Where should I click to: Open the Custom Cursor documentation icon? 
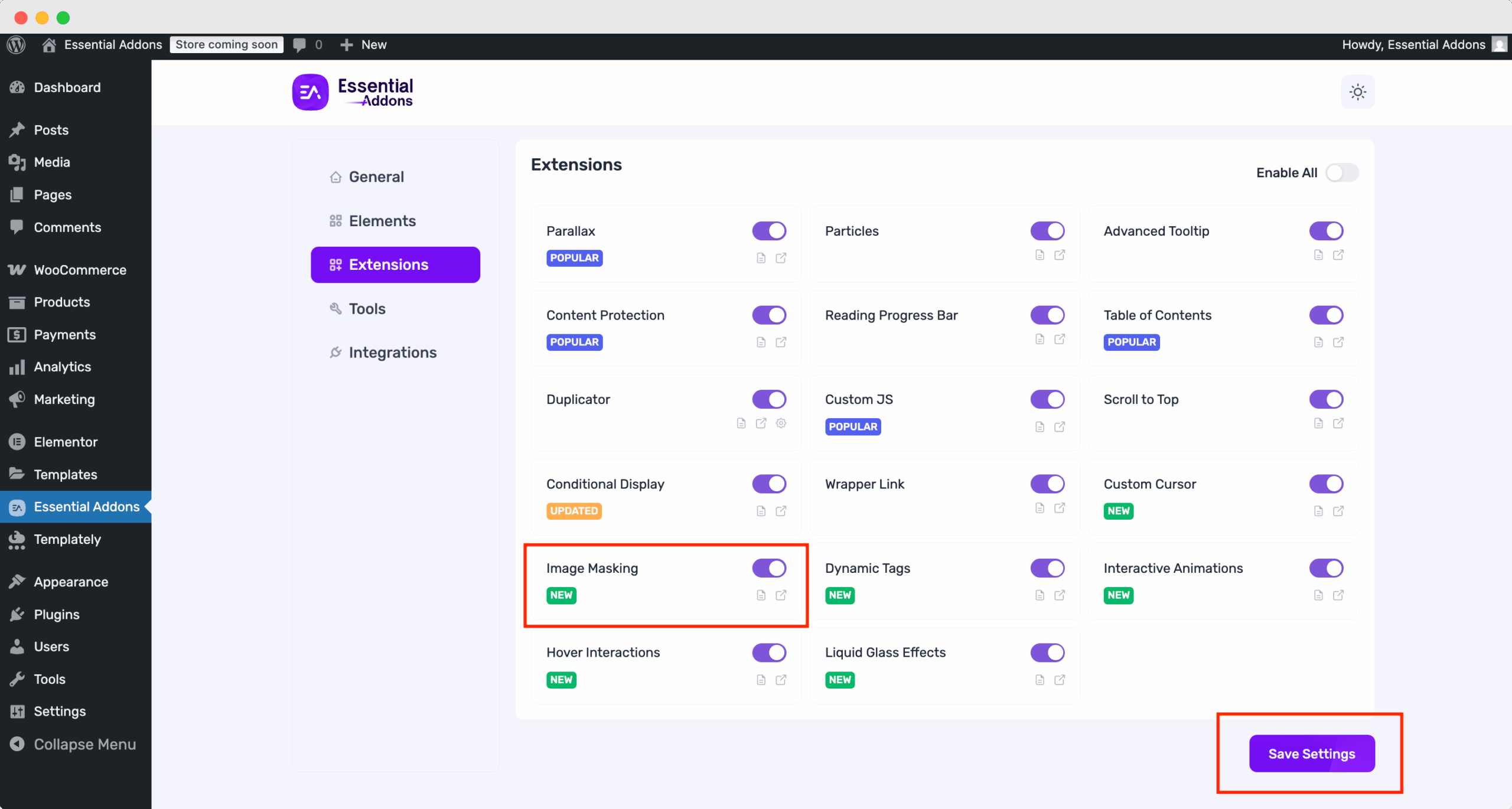click(1318, 511)
